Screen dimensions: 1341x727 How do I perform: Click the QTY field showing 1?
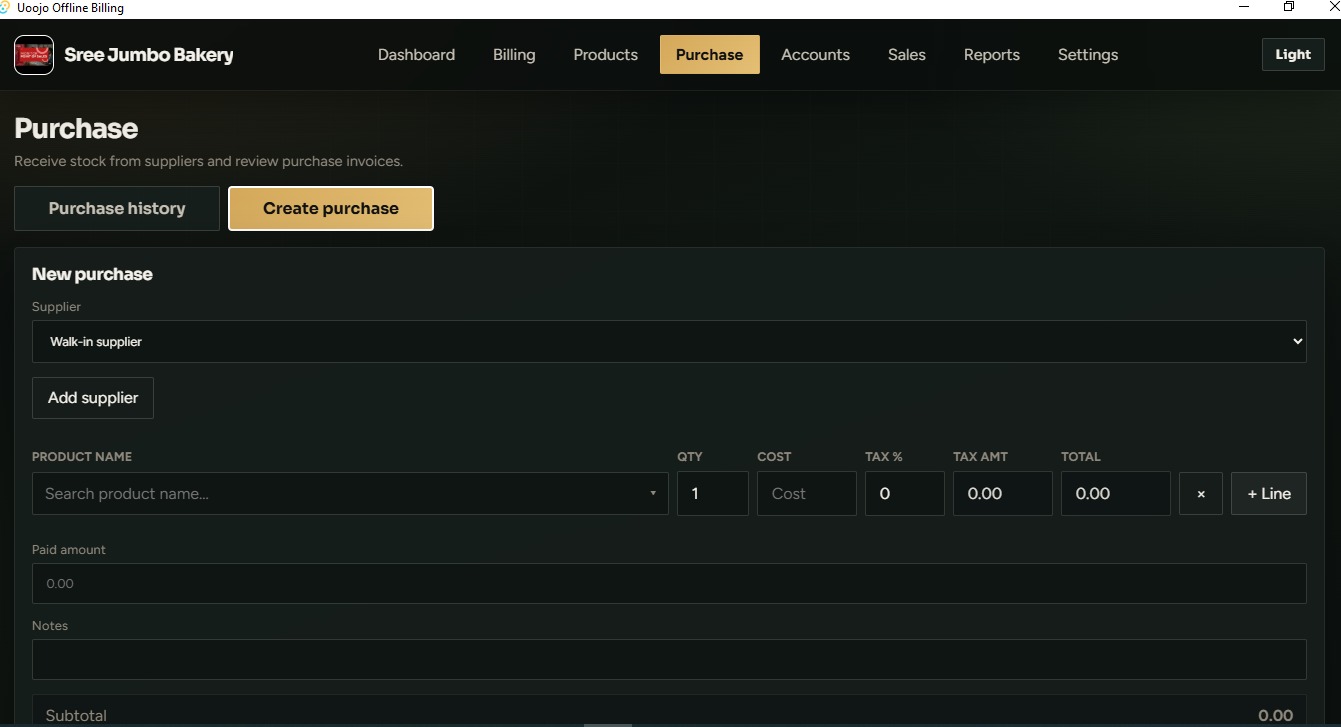713,494
